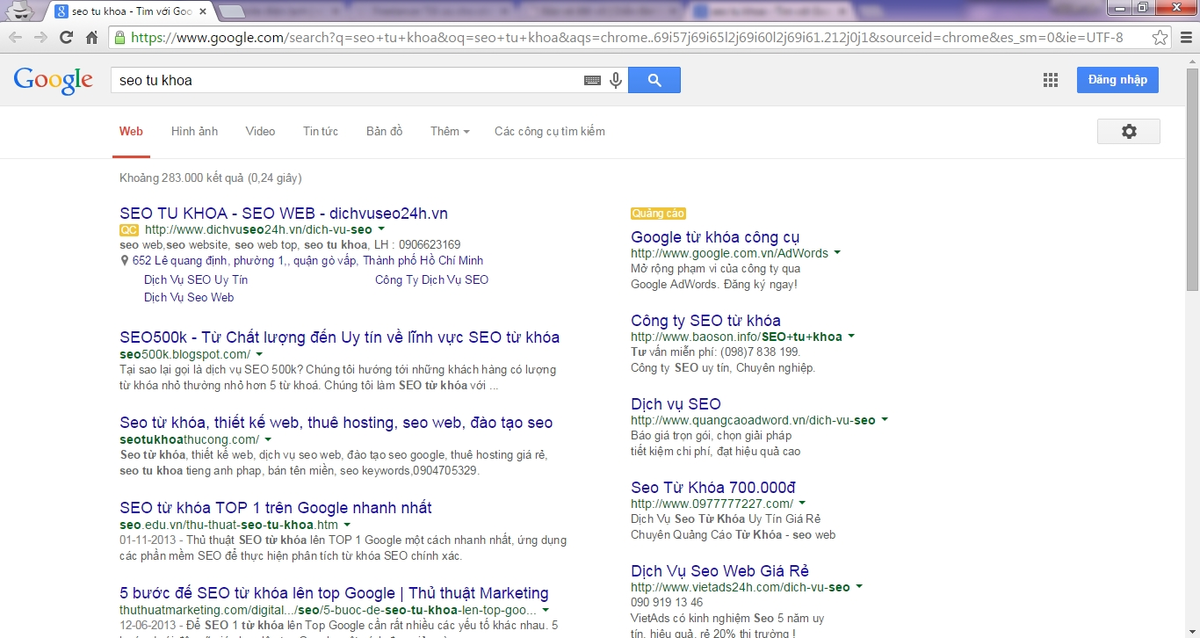Click the 652 Lê quang định address link

click(309, 261)
